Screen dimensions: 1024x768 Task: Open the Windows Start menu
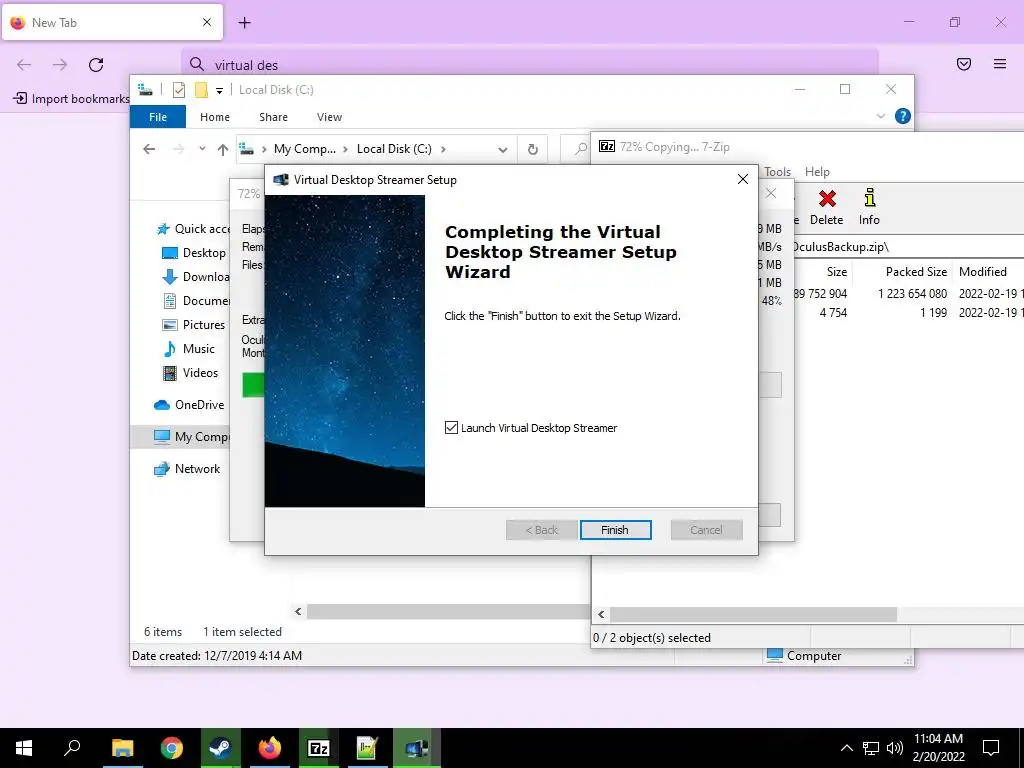tap(24, 748)
